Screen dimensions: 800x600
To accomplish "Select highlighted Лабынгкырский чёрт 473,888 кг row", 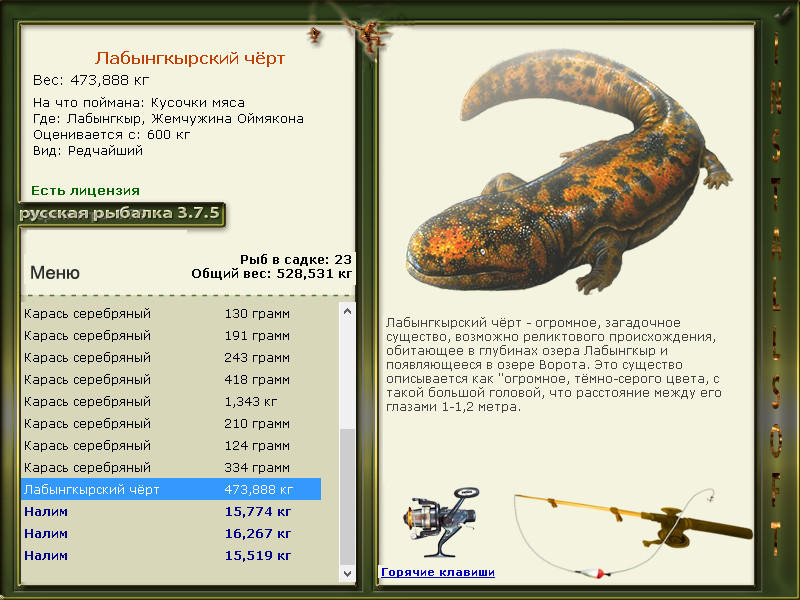I will pos(171,489).
